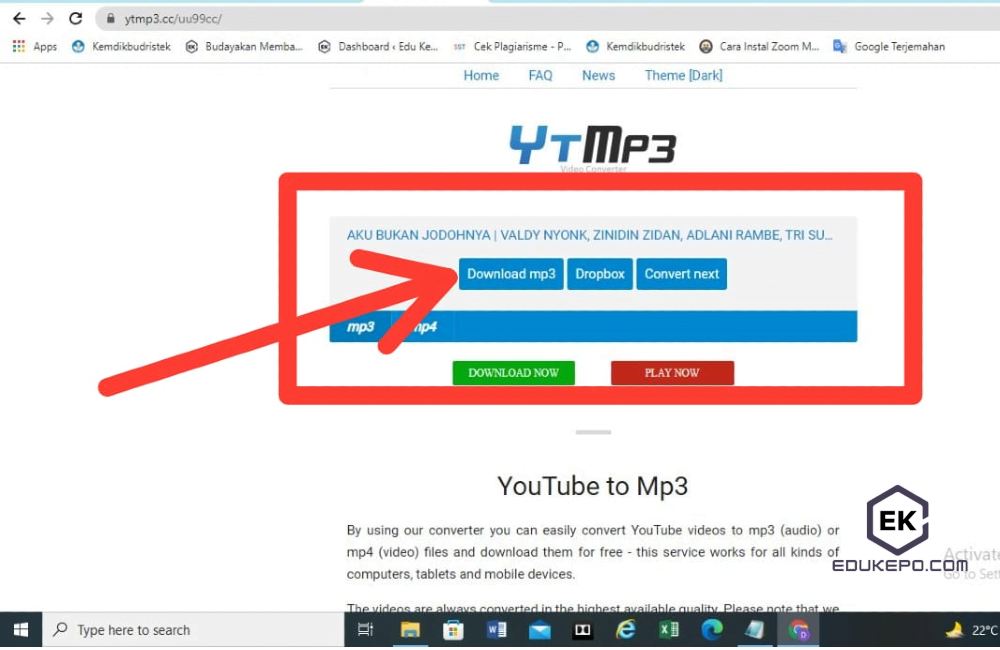Select the mp4 format tab
Image resolution: width=1000 pixels, height=650 pixels.
[x=423, y=327]
